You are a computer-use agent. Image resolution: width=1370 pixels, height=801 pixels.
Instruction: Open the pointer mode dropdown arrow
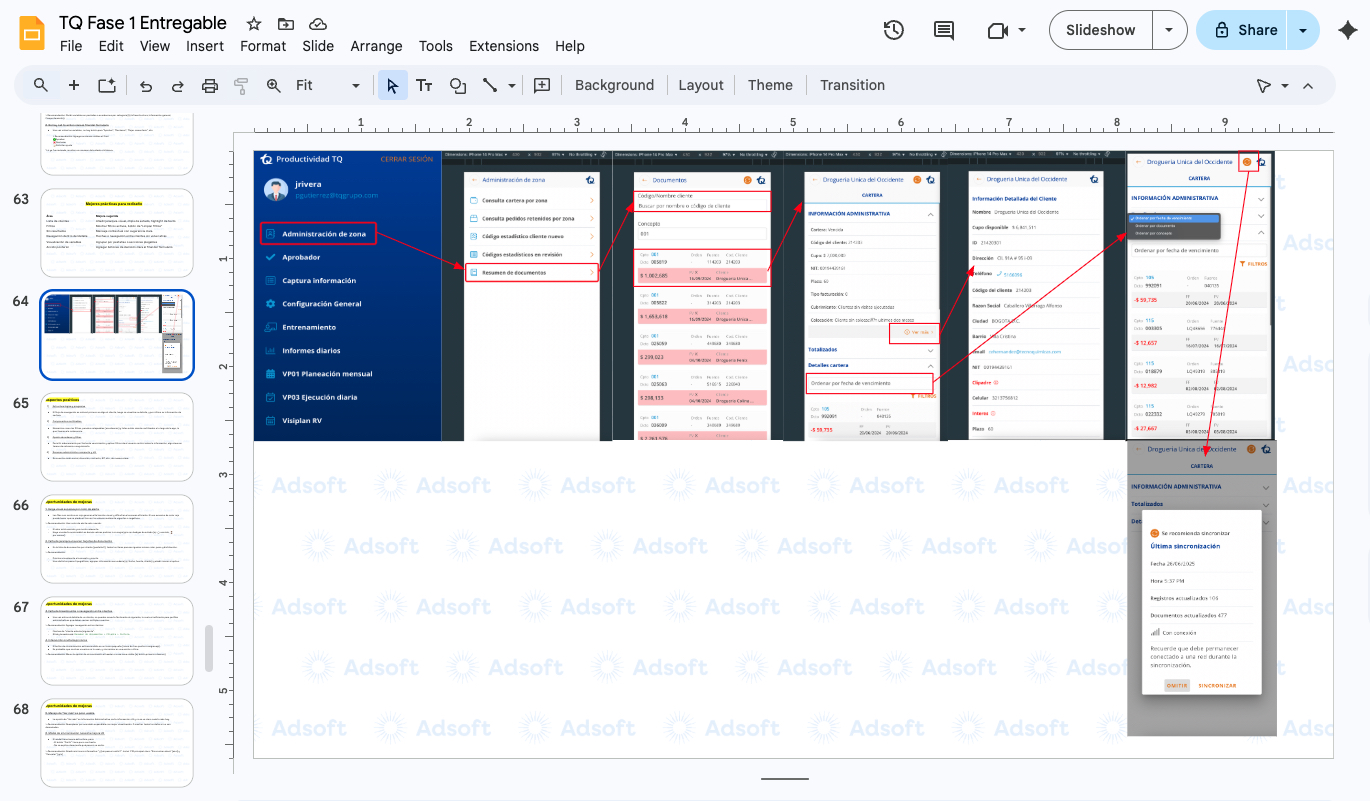coord(1285,85)
